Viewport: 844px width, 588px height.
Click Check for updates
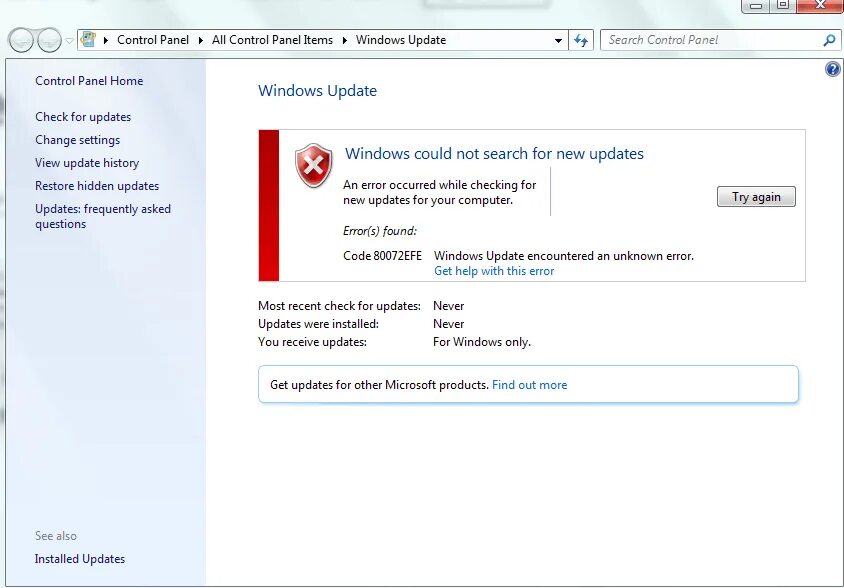coord(83,117)
